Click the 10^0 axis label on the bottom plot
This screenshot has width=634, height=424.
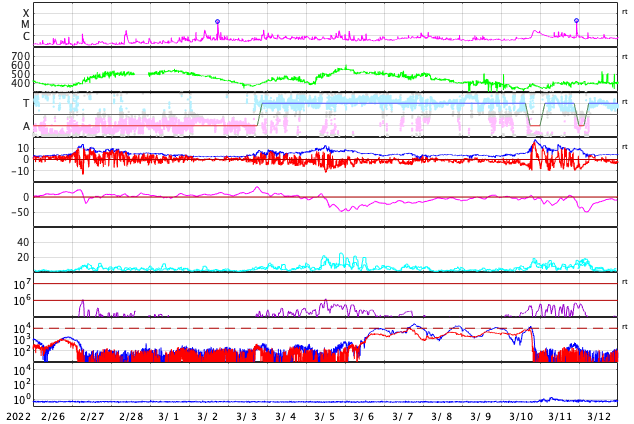tap(22, 400)
